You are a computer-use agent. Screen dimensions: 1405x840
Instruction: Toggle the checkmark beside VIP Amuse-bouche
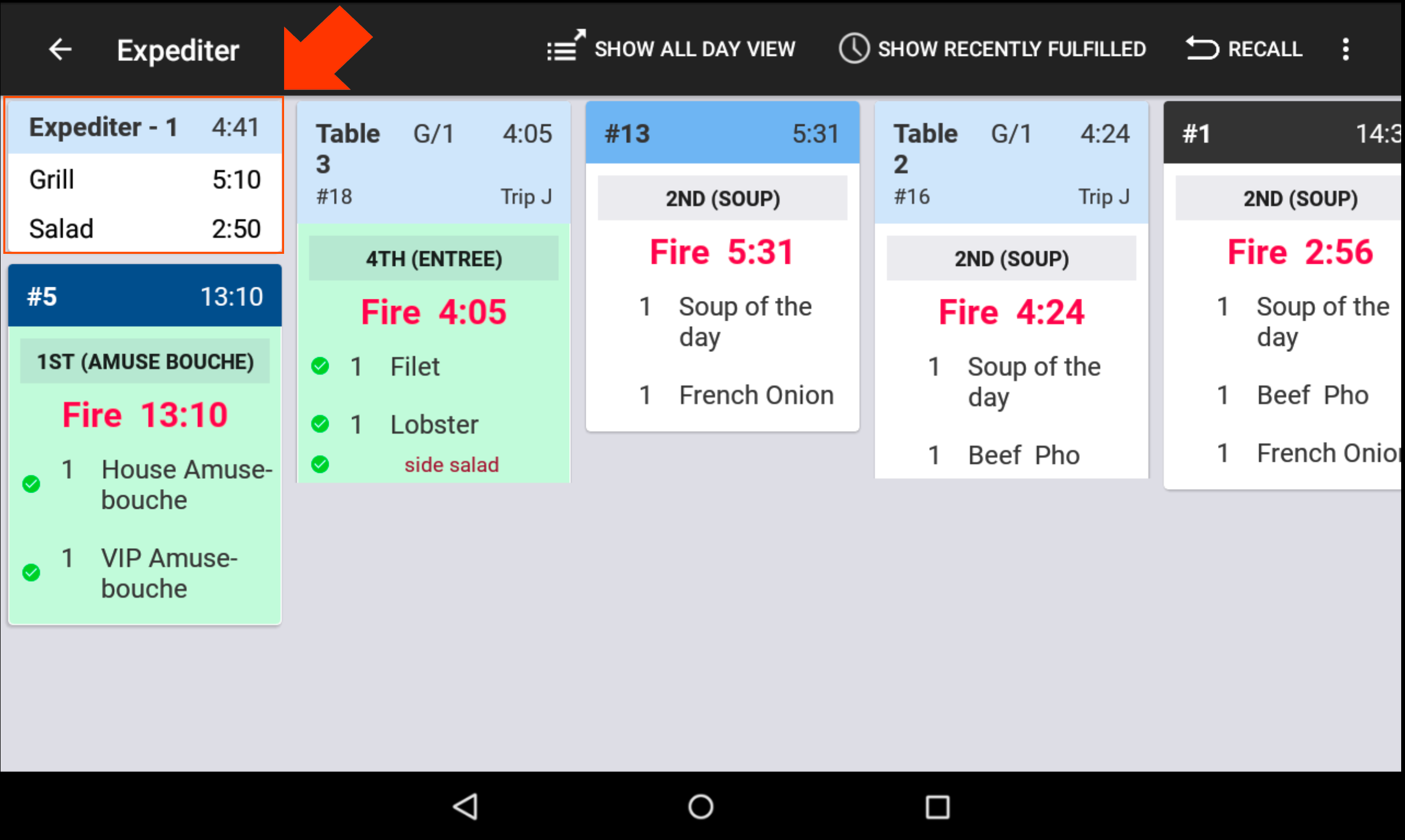[31, 572]
